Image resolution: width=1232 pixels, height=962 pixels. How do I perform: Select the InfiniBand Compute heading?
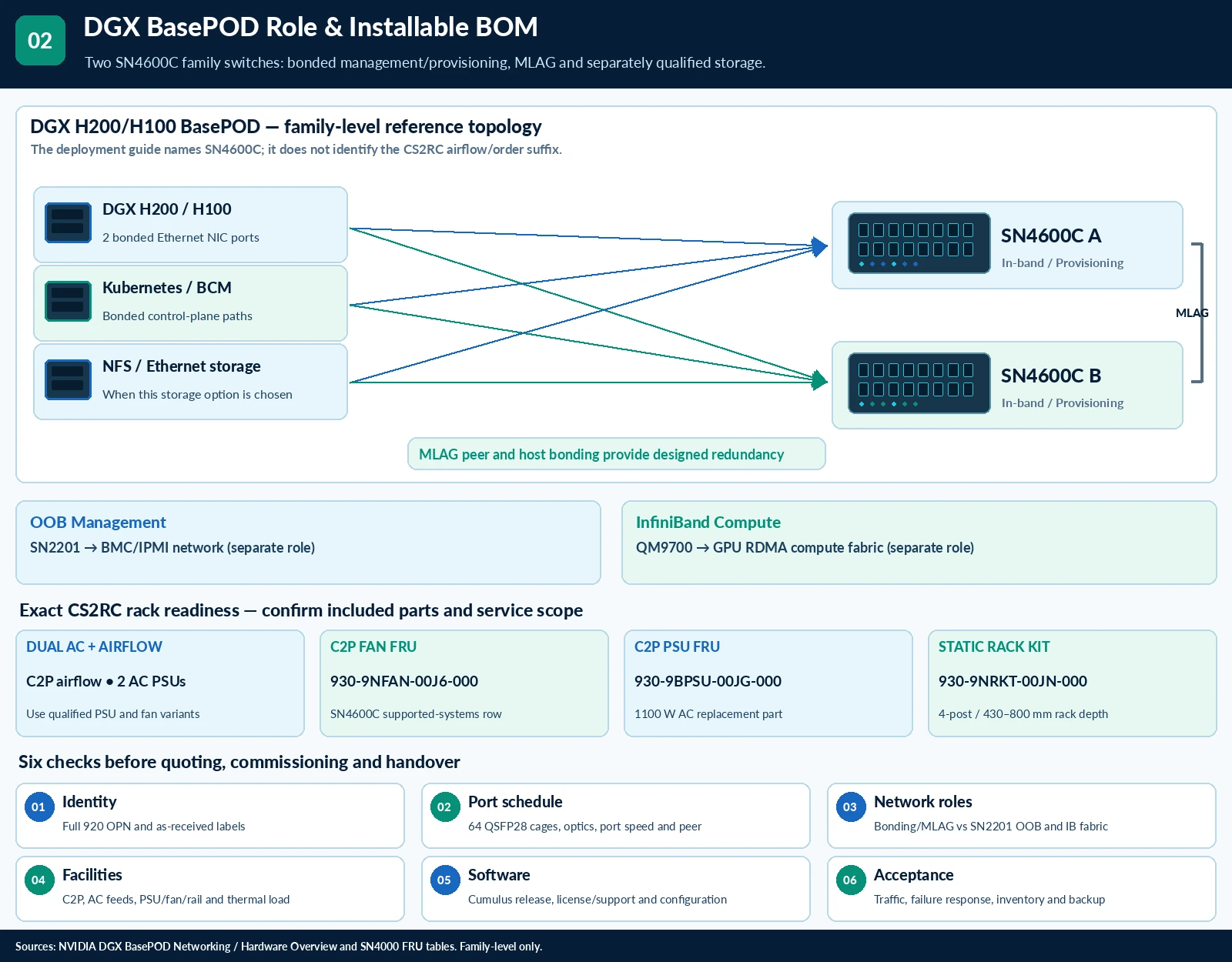pyautogui.click(x=708, y=522)
